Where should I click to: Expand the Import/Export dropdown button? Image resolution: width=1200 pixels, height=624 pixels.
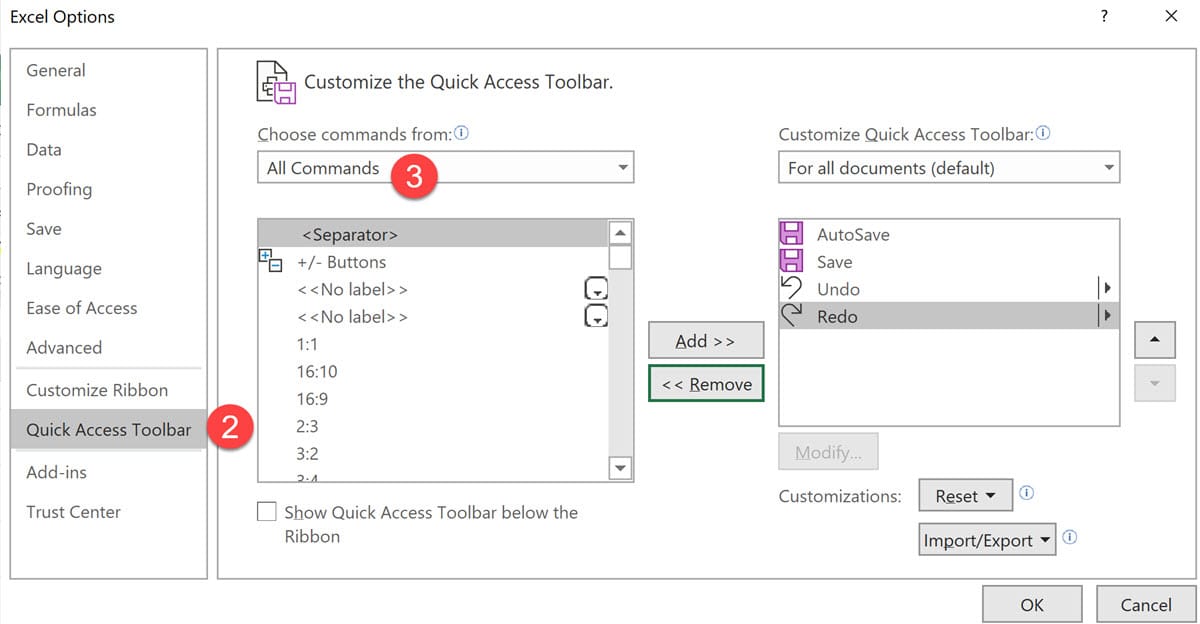[988, 540]
